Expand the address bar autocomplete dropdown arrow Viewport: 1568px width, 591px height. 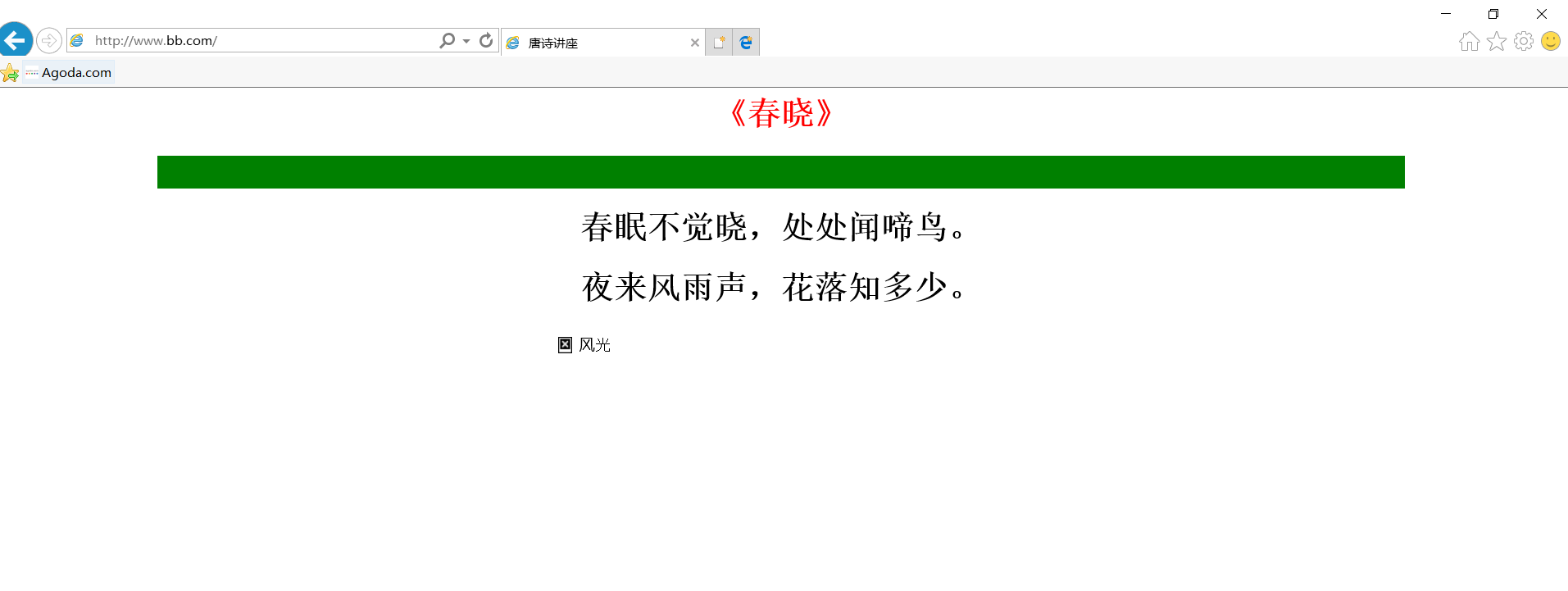click(x=466, y=41)
